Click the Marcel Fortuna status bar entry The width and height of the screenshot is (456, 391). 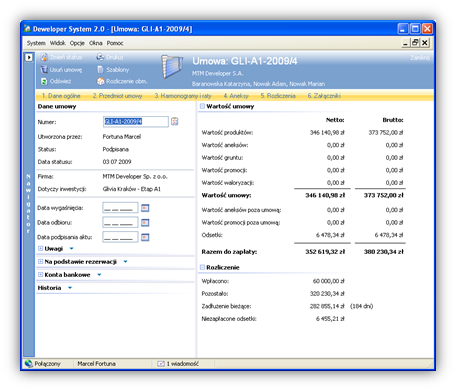tap(96, 364)
